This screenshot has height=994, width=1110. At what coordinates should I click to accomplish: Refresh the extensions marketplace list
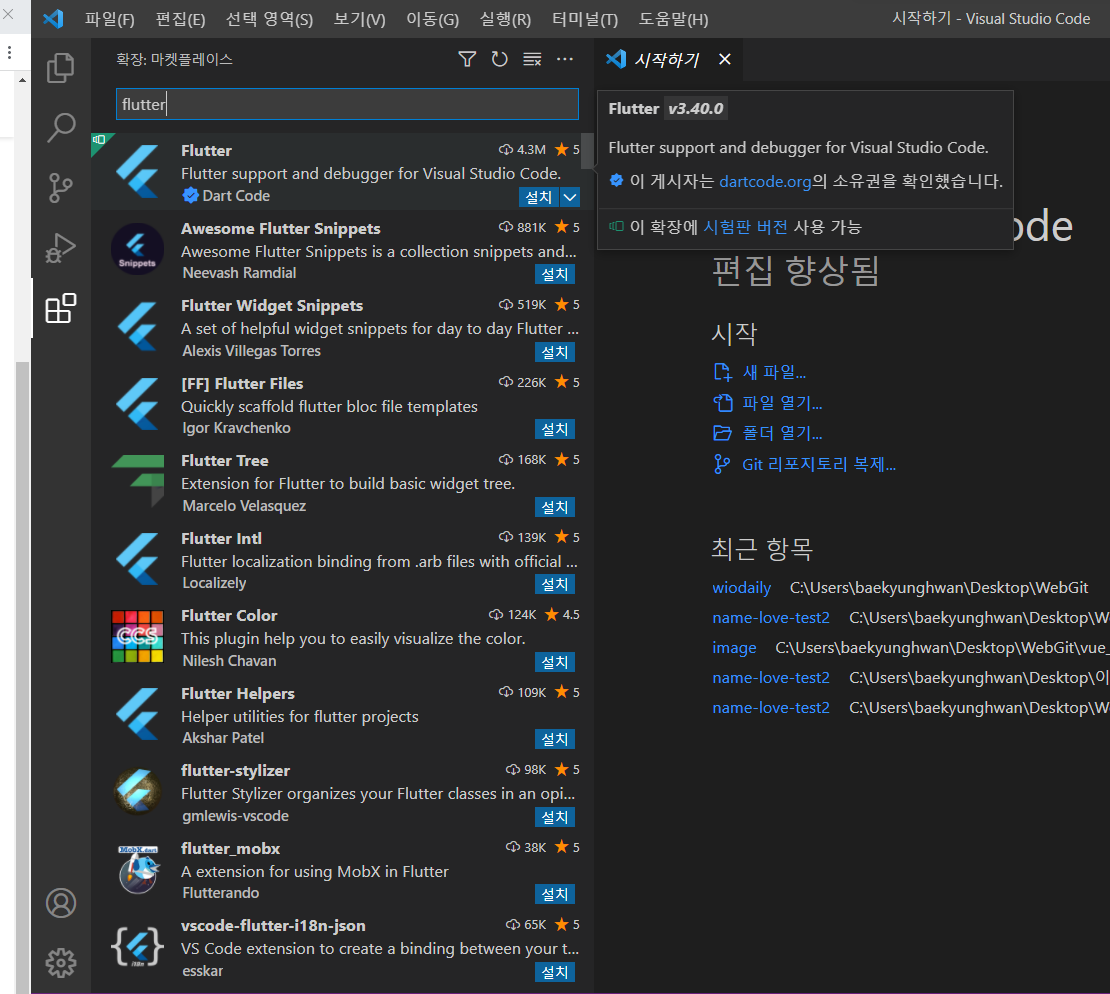(500, 59)
